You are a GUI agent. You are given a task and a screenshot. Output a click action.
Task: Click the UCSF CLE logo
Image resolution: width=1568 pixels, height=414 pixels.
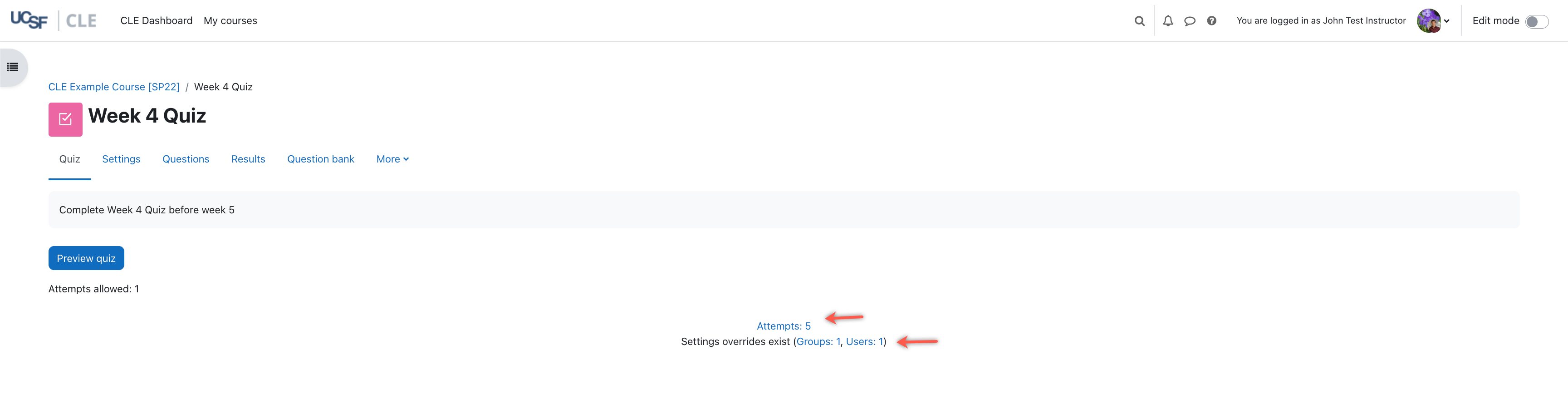pyautogui.click(x=54, y=21)
